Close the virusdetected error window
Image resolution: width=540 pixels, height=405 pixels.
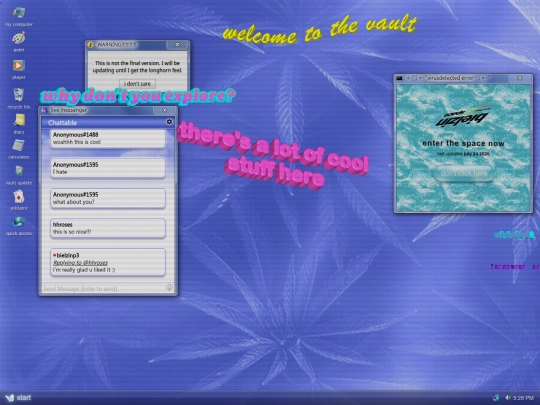(x=520, y=78)
